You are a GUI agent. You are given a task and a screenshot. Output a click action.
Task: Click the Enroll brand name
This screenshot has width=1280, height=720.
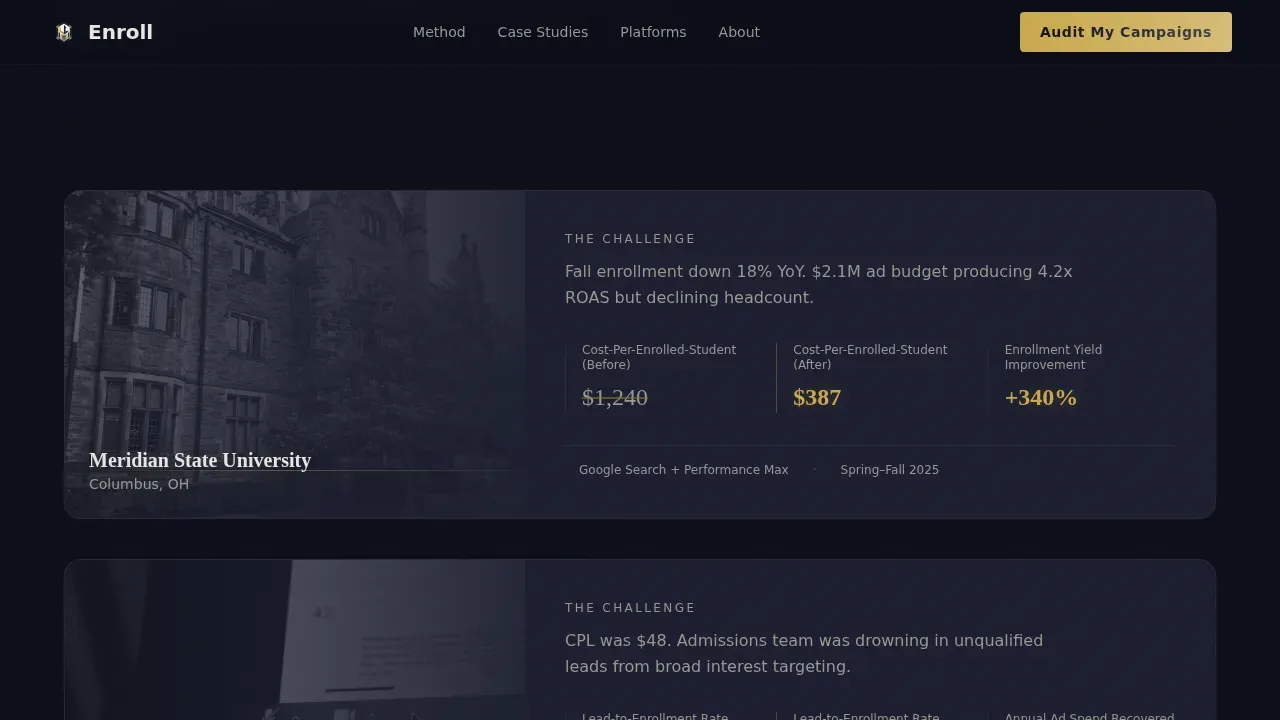[120, 32]
